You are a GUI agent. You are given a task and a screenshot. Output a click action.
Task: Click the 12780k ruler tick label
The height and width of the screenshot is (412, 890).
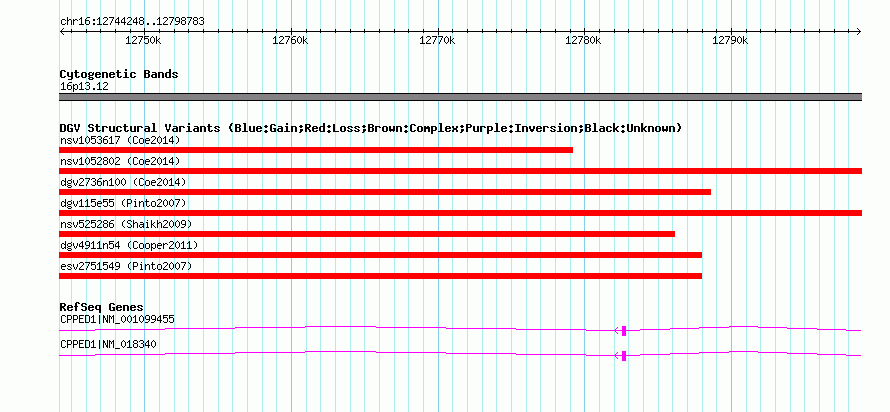click(584, 40)
